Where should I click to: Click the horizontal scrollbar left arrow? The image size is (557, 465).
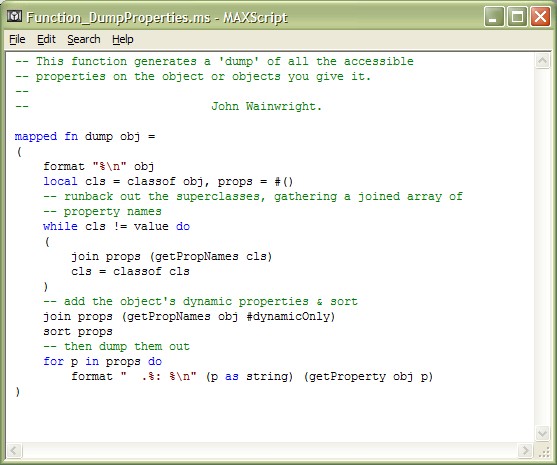coord(14,451)
